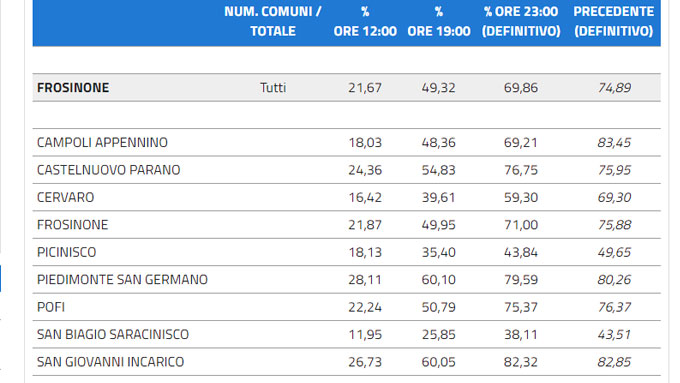Click the Tutti cell in Frosinone row

(x=273, y=88)
